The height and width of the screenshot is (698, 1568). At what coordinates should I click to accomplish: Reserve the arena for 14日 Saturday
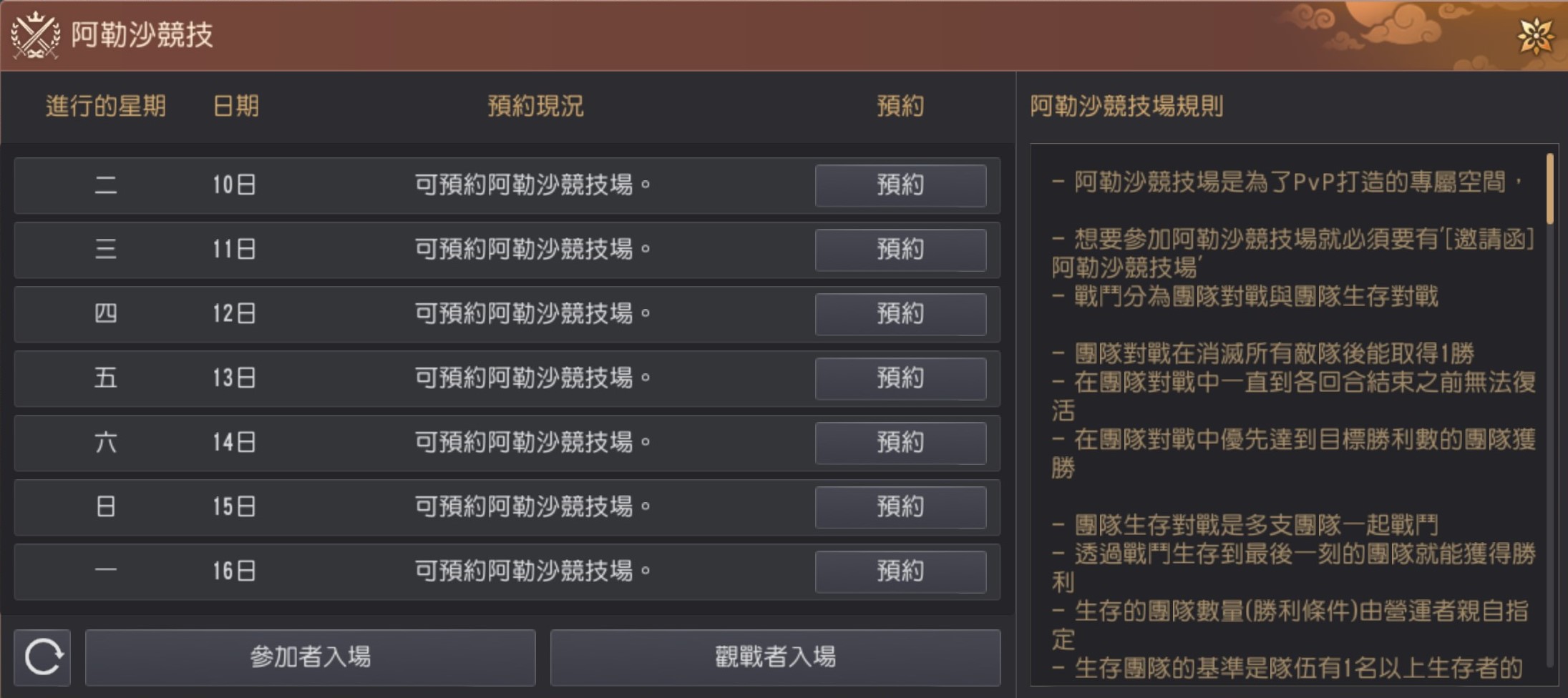click(900, 443)
